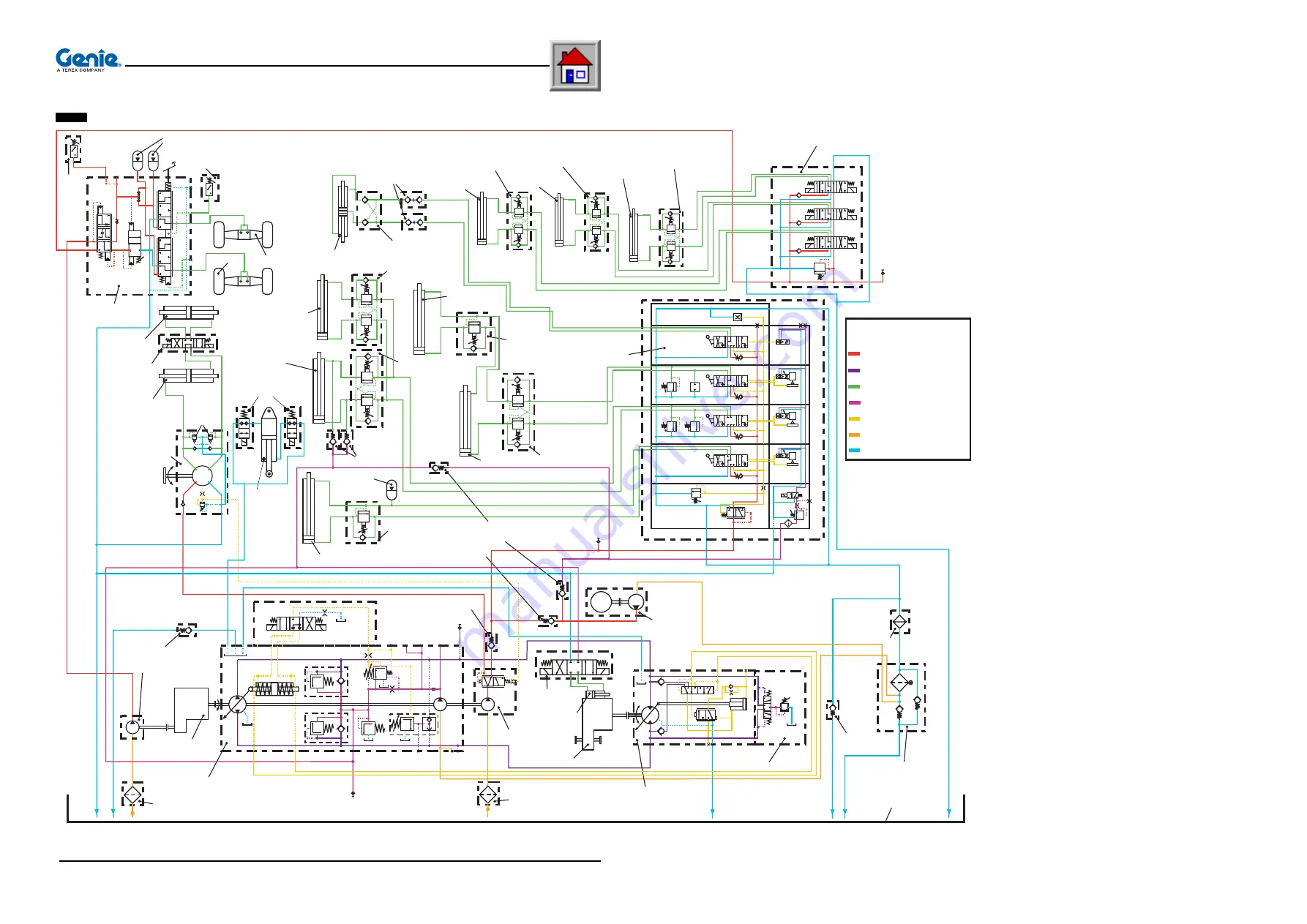Click the Genie company logo
Image resolution: width=1307 pixels, height=924 pixels.
click(x=89, y=61)
